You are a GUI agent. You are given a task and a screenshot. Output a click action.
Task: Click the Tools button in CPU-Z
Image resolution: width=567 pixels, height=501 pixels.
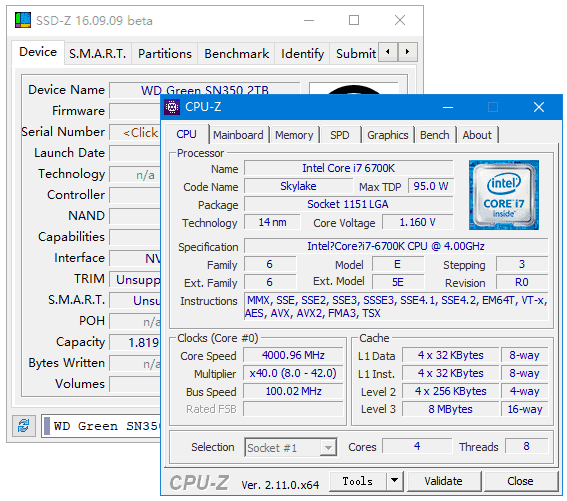(x=358, y=481)
